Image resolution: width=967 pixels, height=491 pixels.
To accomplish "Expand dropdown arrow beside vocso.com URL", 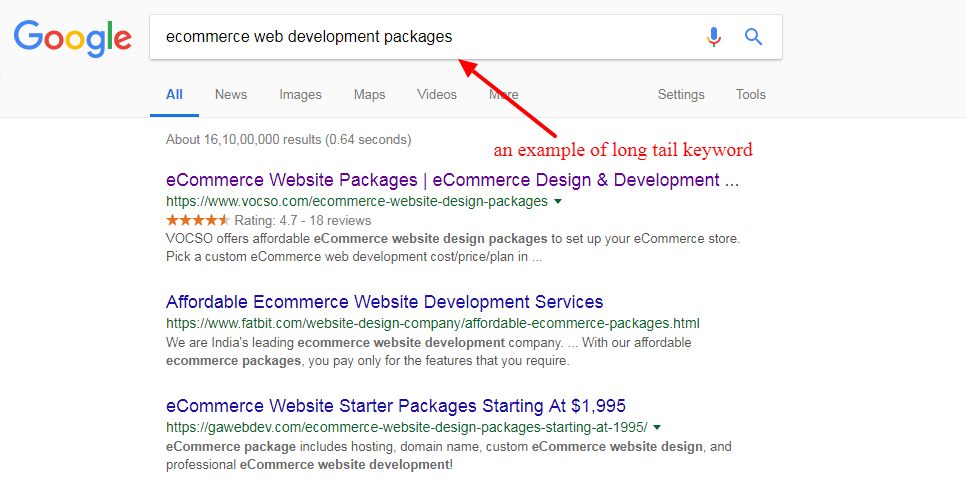I will pyautogui.click(x=558, y=201).
